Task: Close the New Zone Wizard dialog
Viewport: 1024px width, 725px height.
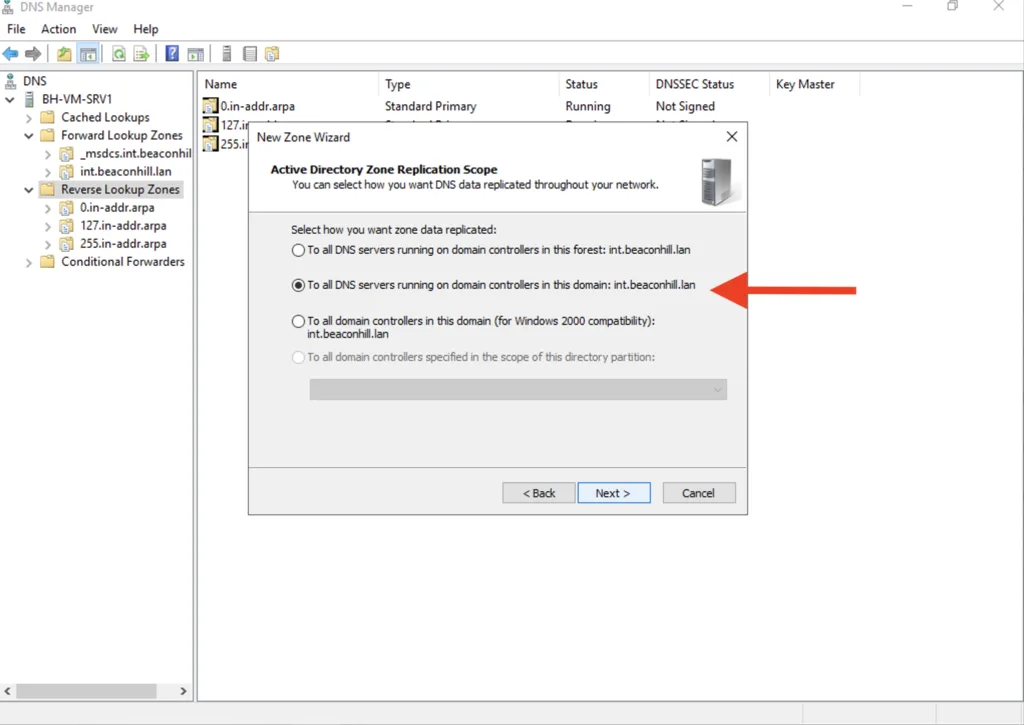Action: click(x=732, y=137)
